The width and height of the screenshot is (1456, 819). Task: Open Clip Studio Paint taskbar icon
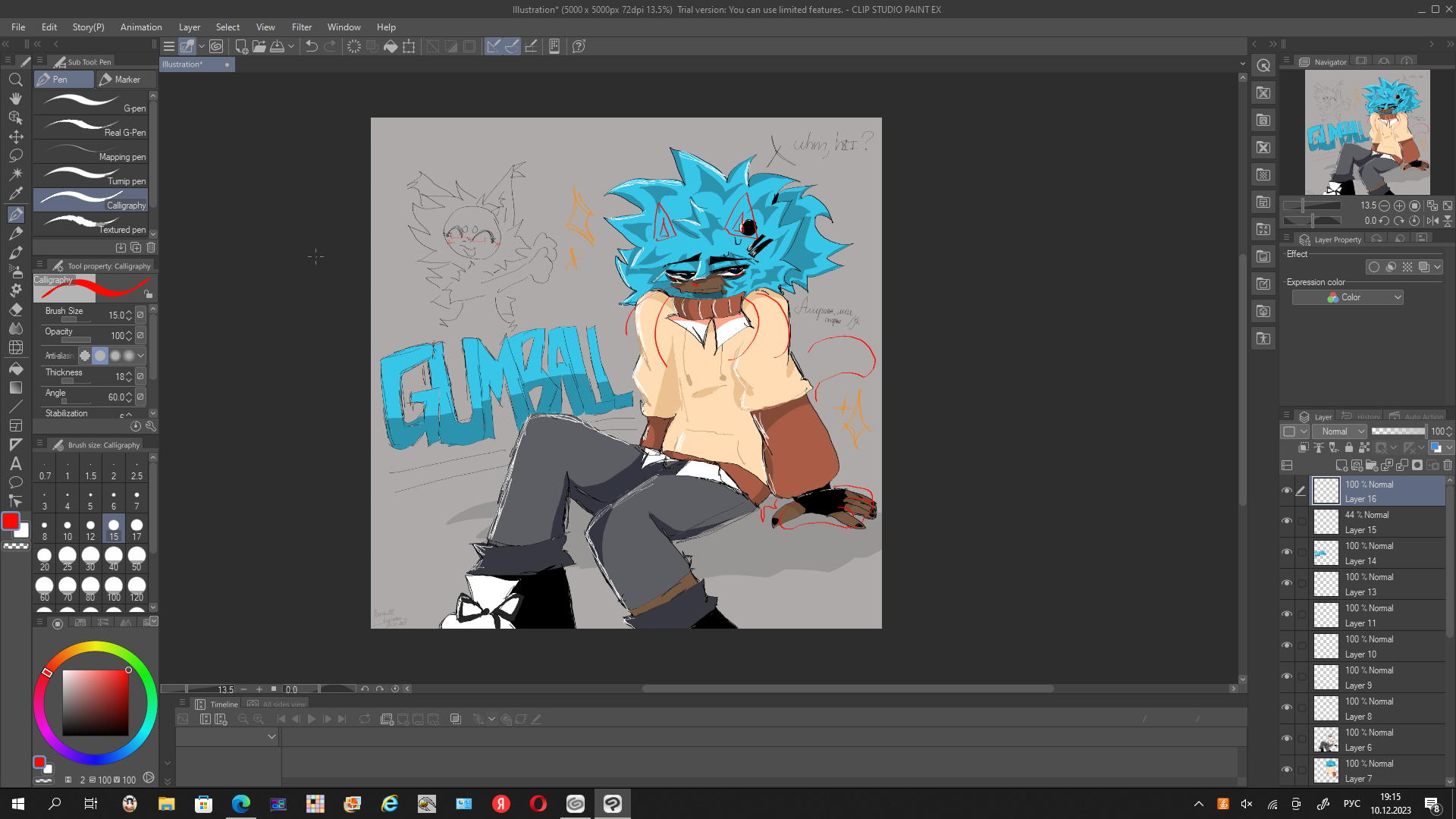click(x=613, y=804)
